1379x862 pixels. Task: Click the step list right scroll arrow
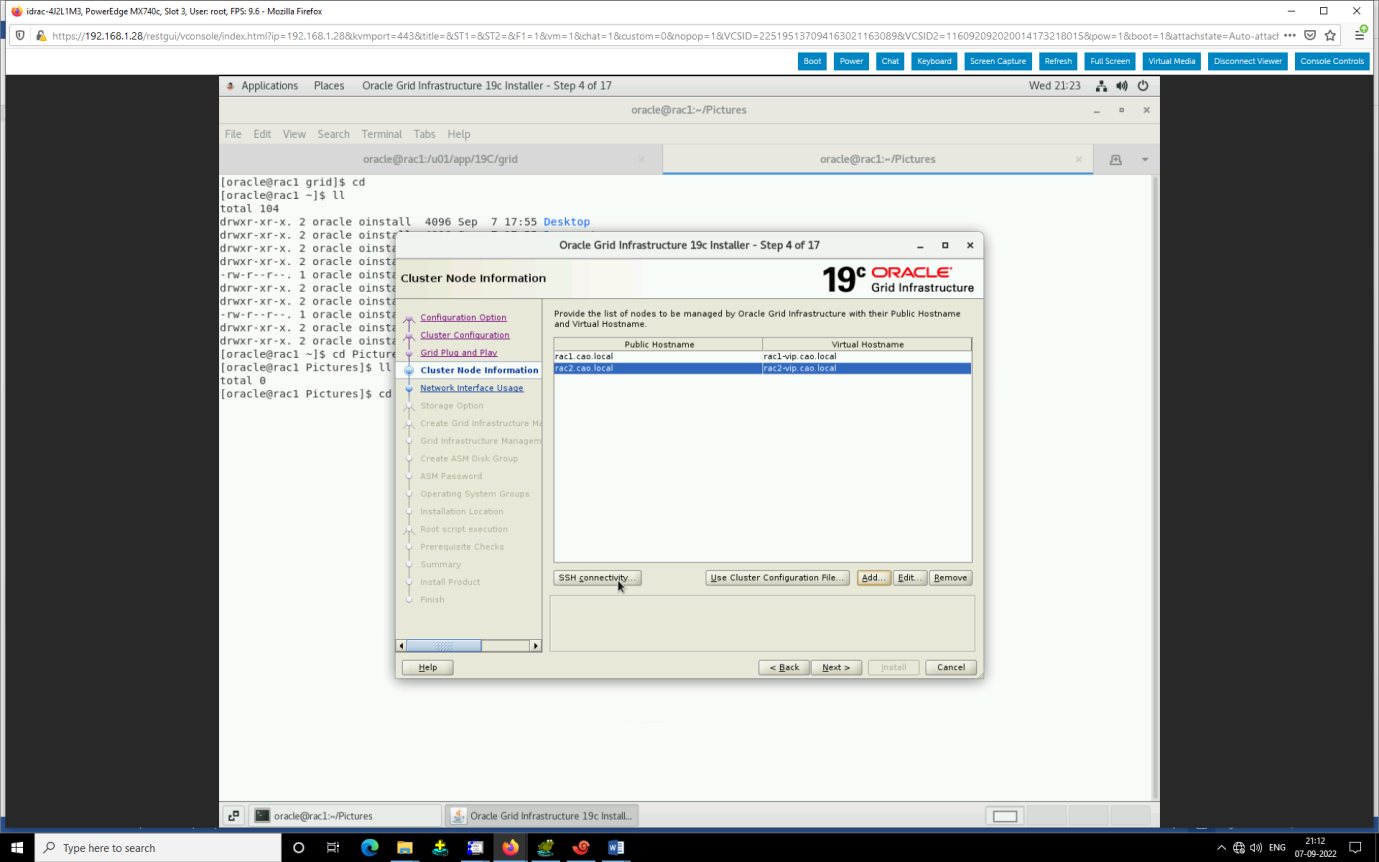(x=536, y=646)
